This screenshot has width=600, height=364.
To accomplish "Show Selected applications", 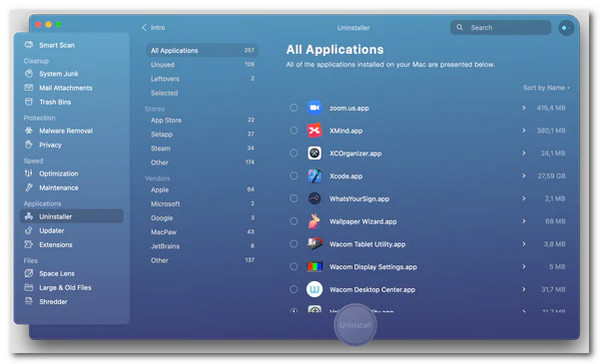I will 202,93.
